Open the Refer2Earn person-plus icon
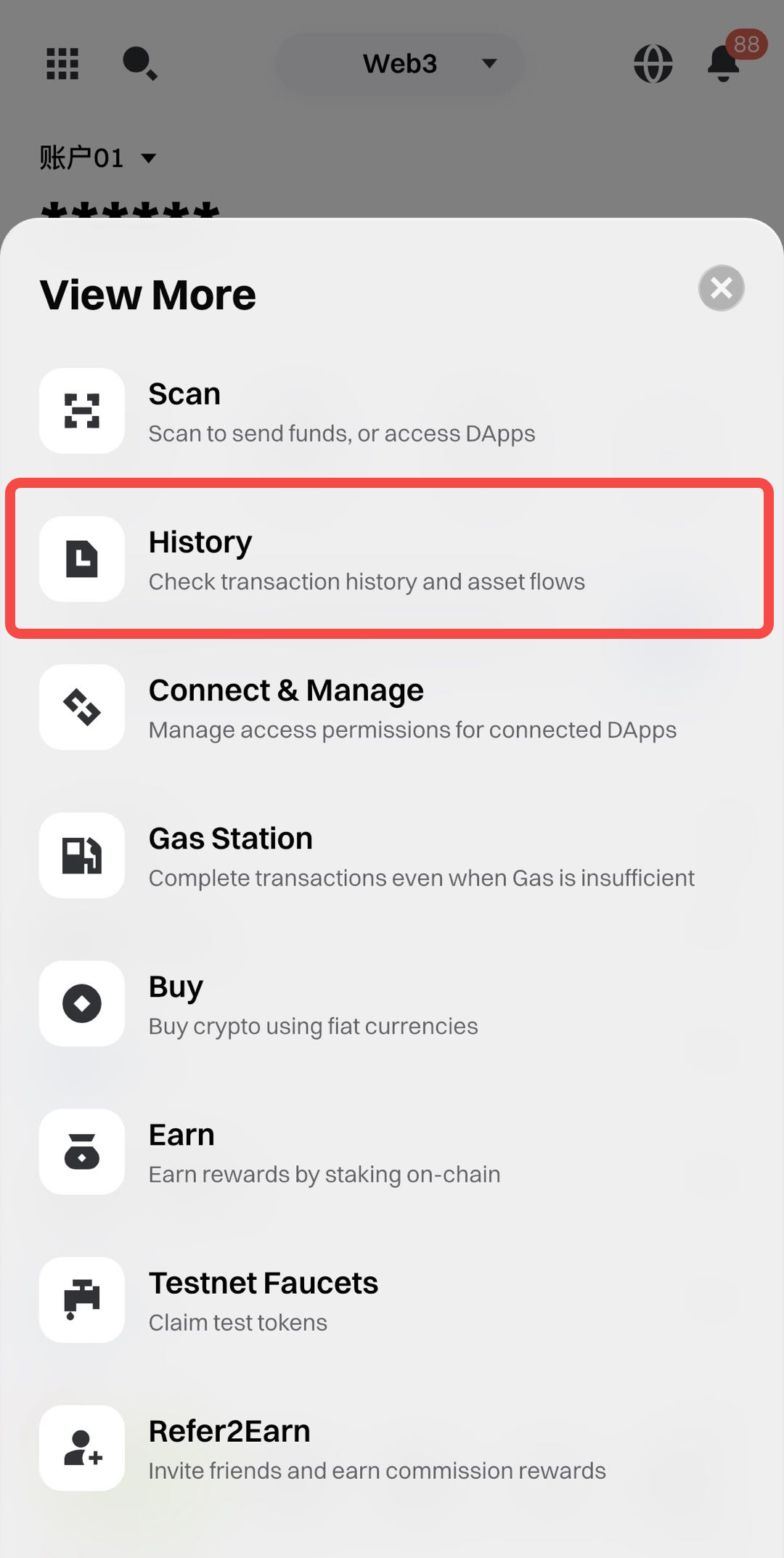The height and width of the screenshot is (1558, 784). [82, 1448]
